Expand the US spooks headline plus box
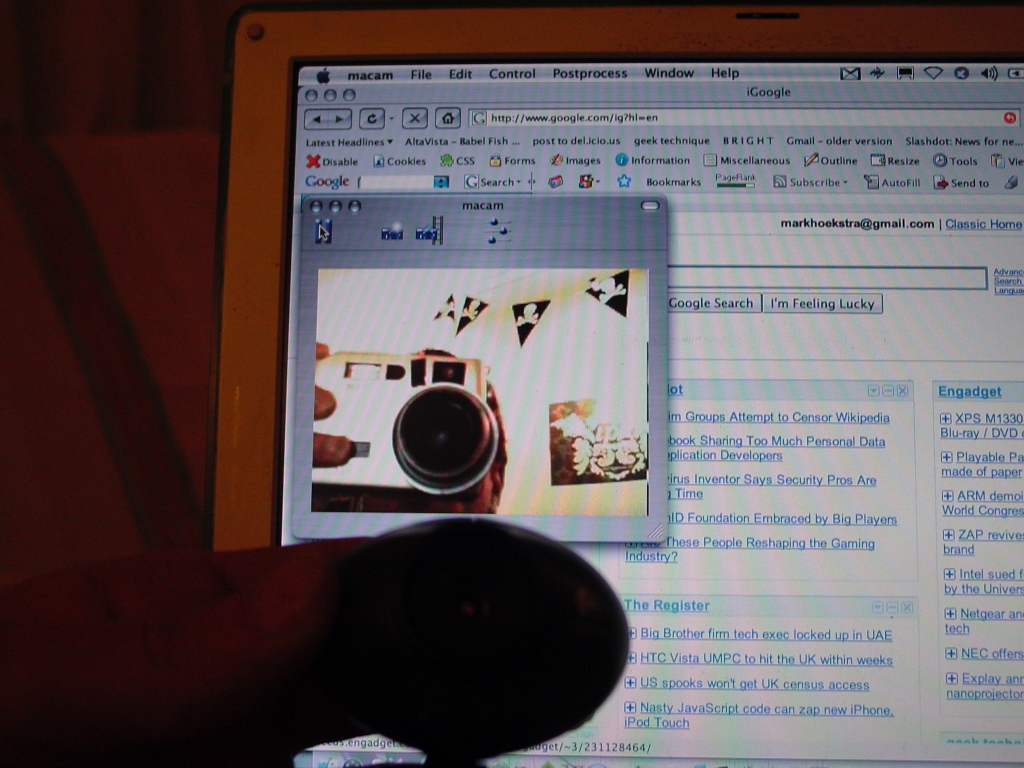This screenshot has height=768, width=1024. [630, 682]
